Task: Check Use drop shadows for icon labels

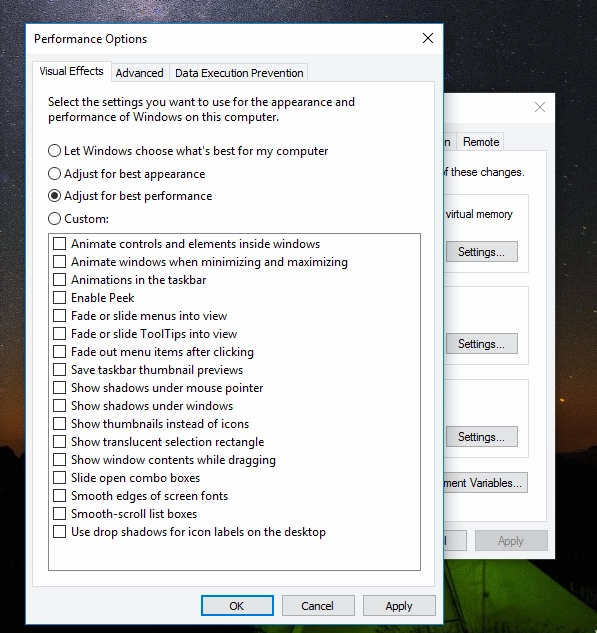Action: pyautogui.click(x=60, y=532)
